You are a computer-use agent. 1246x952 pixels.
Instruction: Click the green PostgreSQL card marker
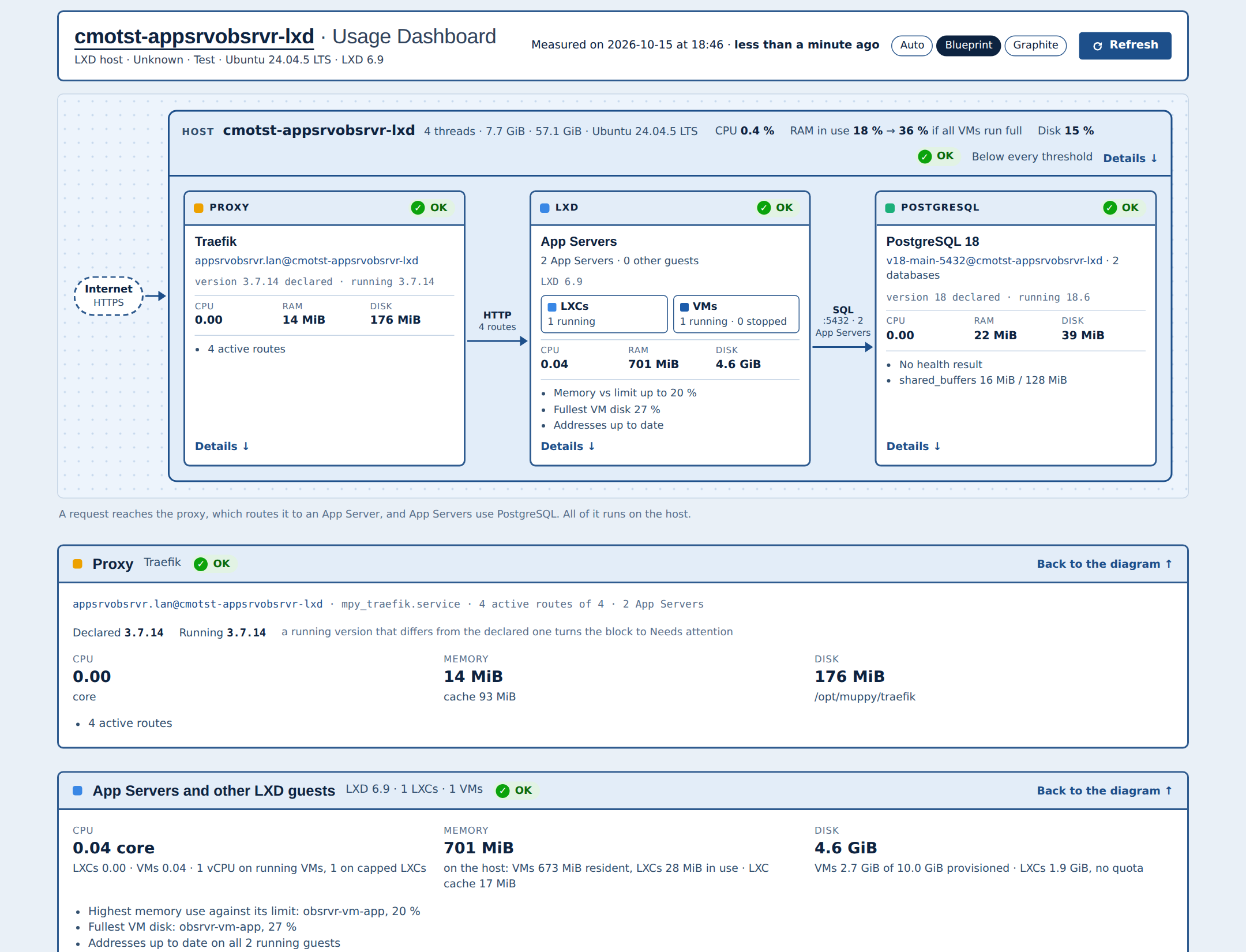click(890, 208)
